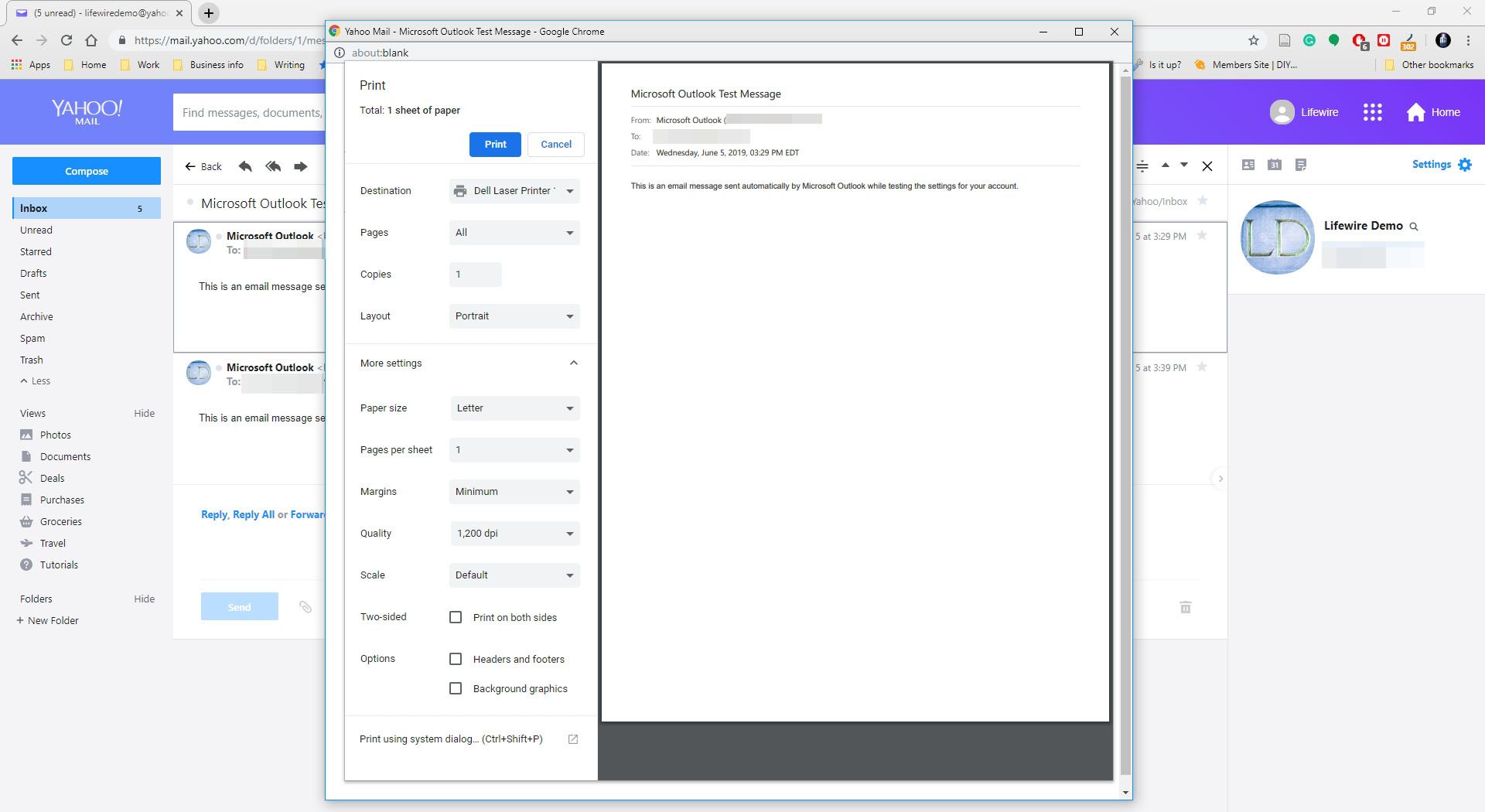1485x812 pixels.
Task: Select the Spam folder
Action: pyautogui.click(x=32, y=338)
